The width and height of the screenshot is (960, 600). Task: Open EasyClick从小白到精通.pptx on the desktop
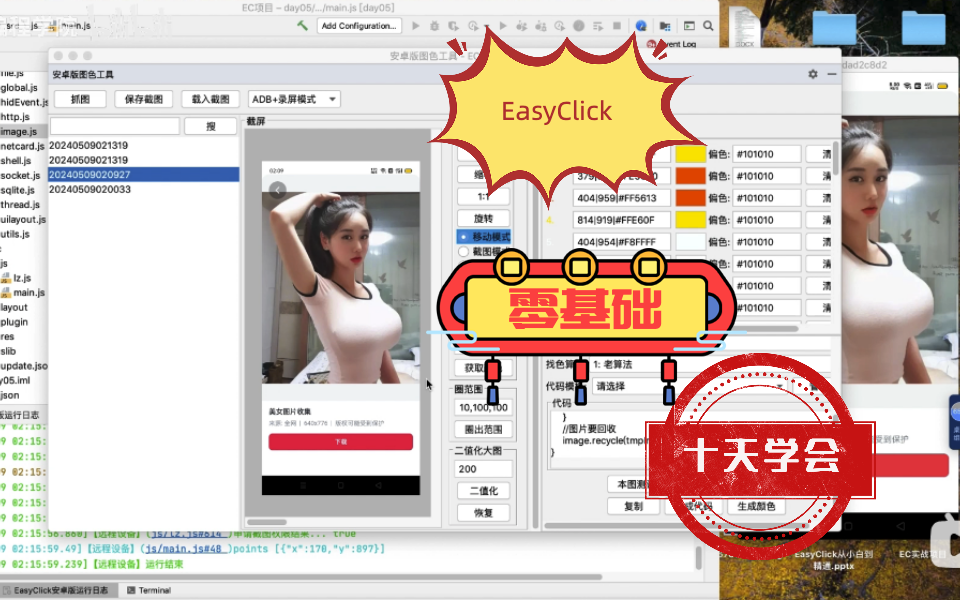[834, 560]
